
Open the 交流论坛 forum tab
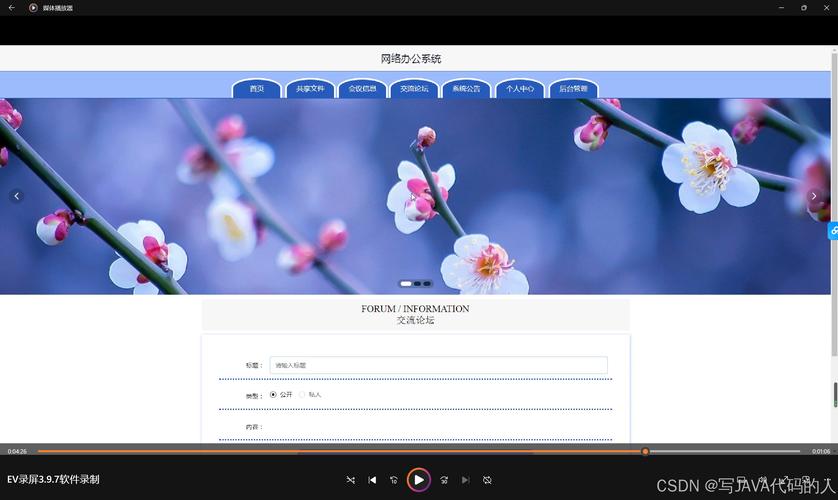(x=414, y=89)
